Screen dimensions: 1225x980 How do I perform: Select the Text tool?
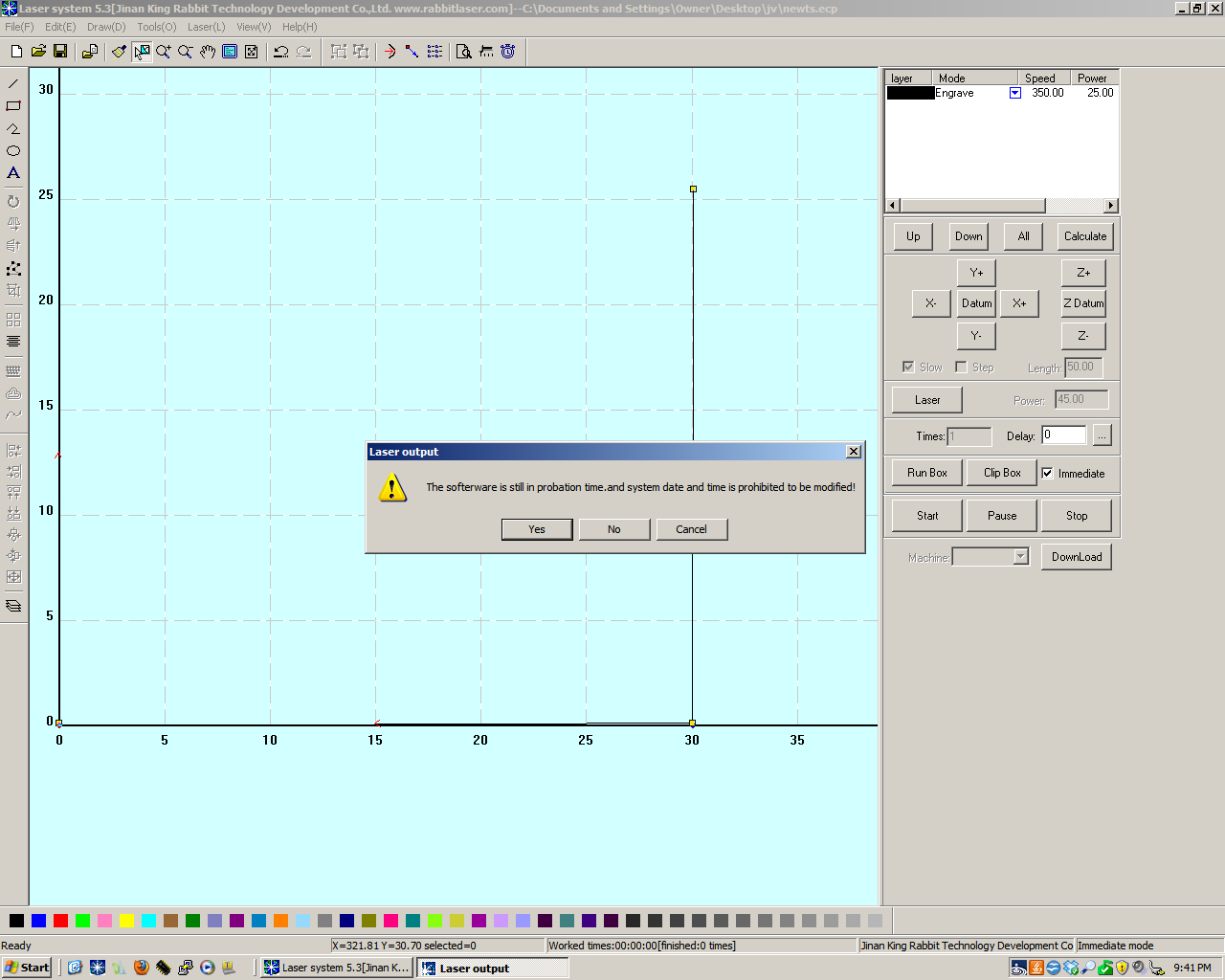coord(13,173)
